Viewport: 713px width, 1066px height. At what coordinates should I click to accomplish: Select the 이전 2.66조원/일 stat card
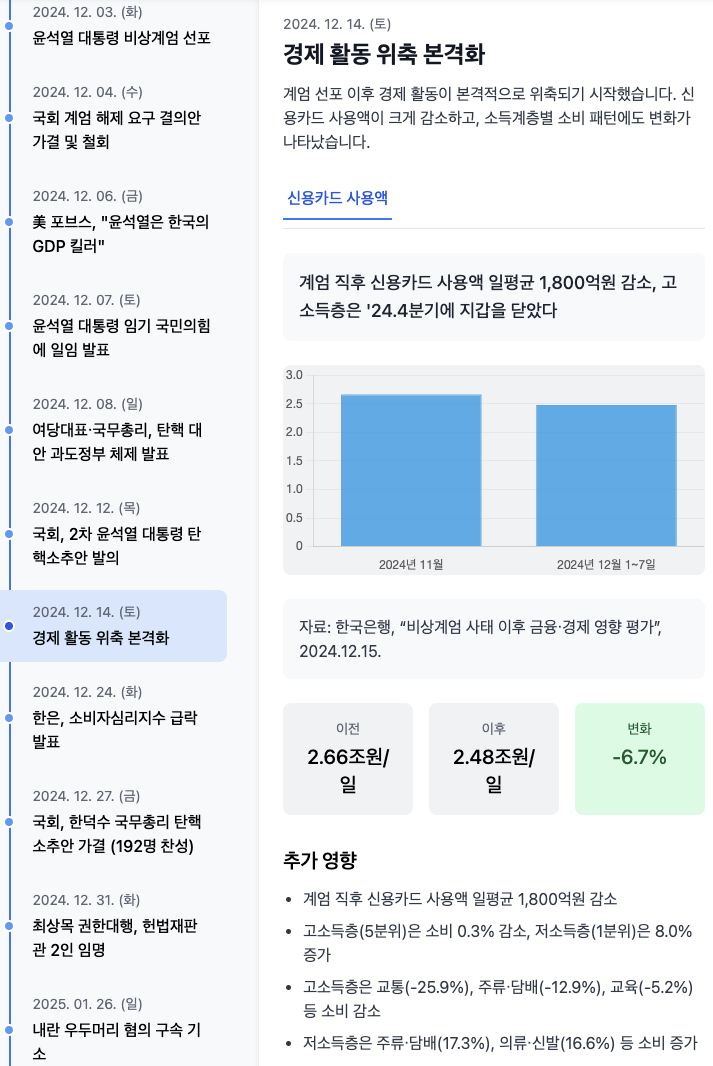coord(348,758)
